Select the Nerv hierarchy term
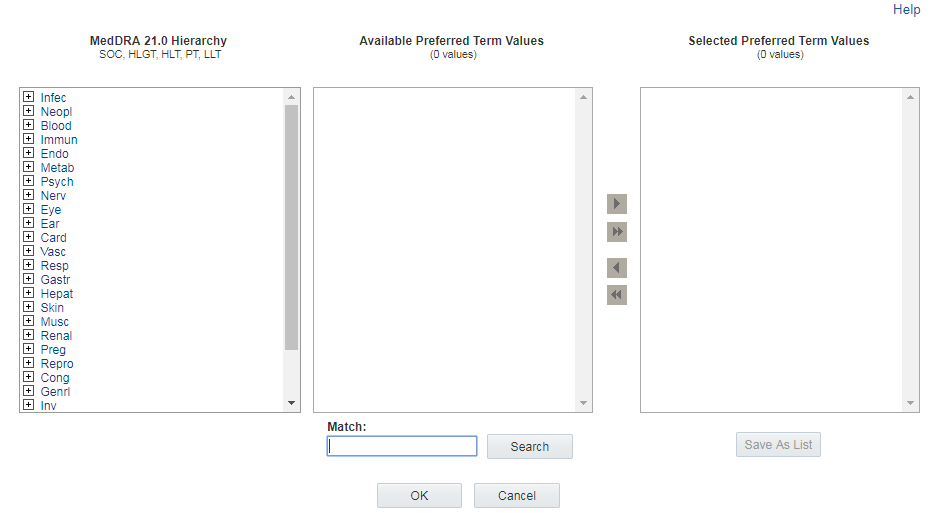This screenshot has width=930, height=513. pos(53,196)
